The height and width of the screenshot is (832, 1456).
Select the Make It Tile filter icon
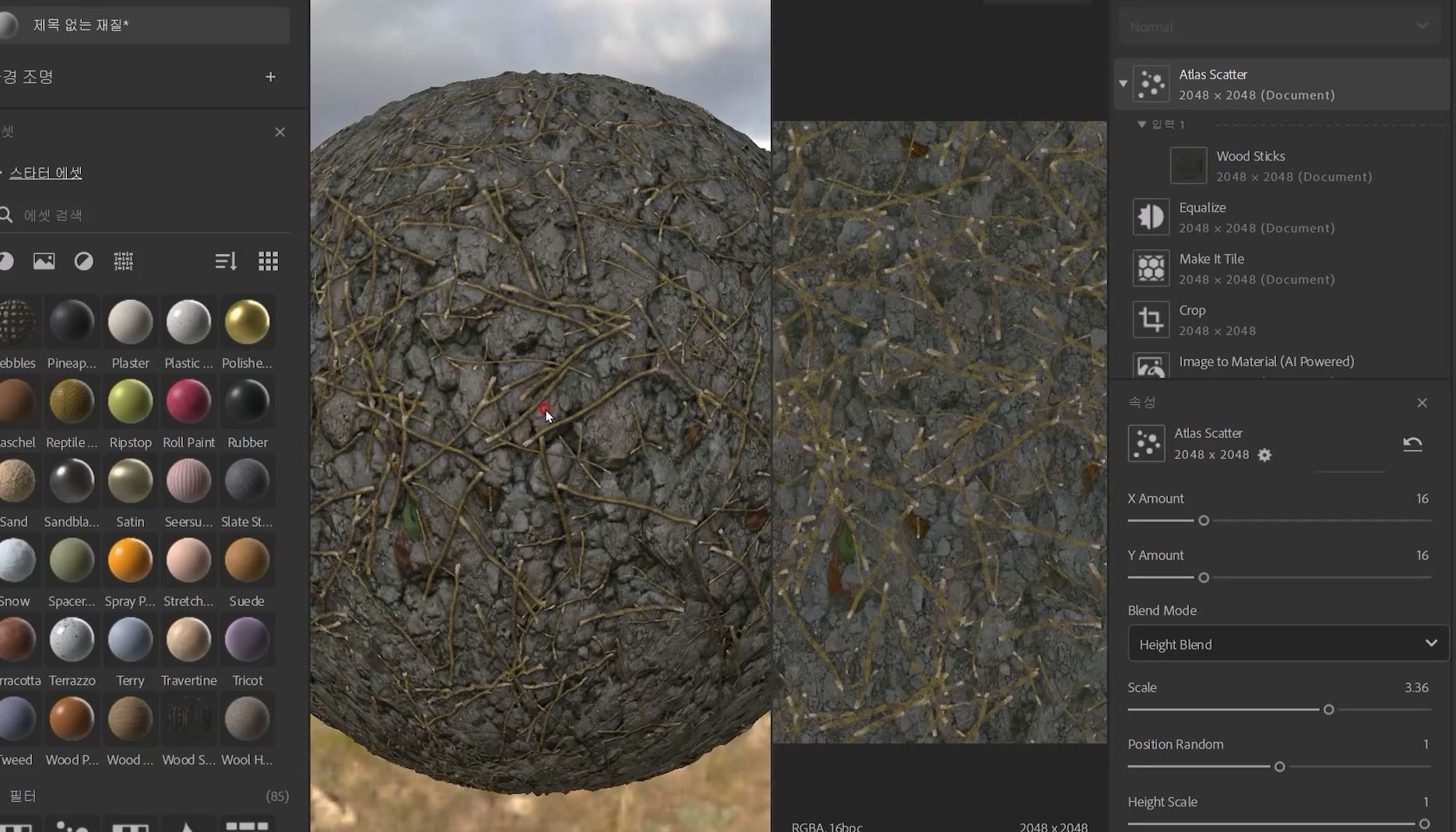tap(1150, 269)
